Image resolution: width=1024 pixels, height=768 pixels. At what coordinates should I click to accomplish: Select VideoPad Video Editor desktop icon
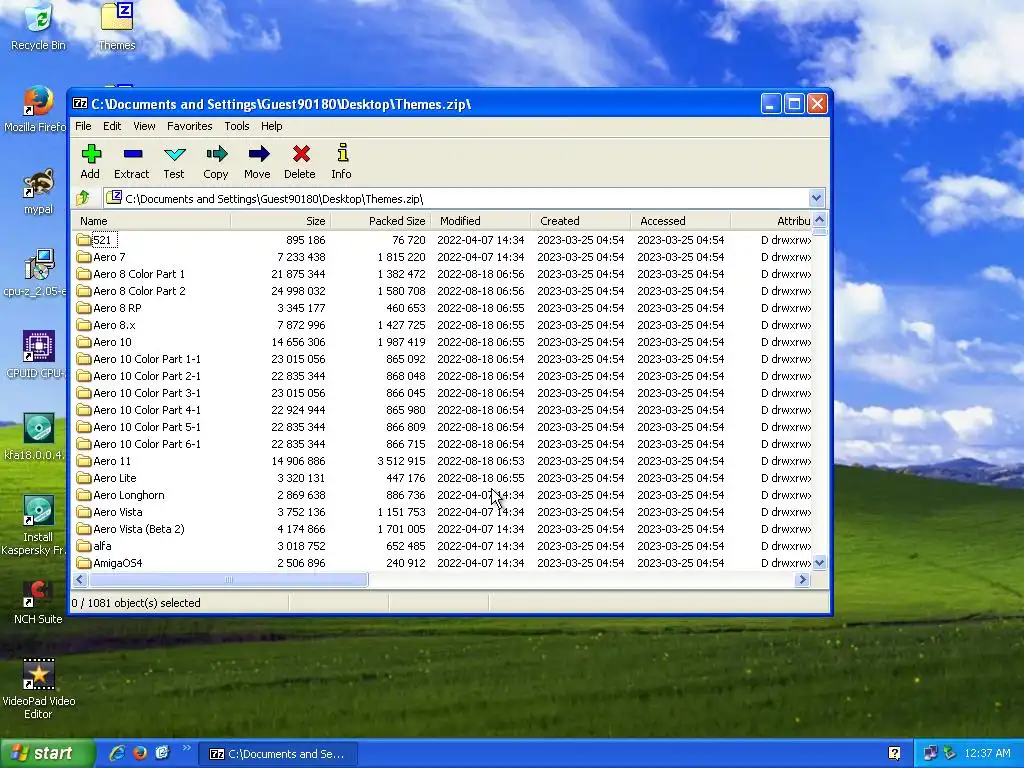[x=38, y=689]
